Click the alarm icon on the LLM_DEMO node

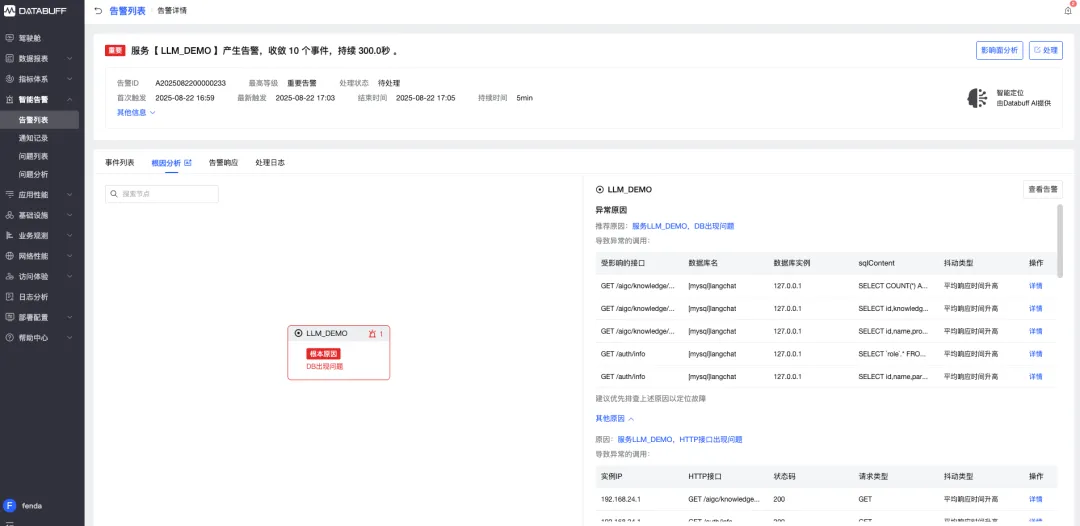[x=372, y=333]
